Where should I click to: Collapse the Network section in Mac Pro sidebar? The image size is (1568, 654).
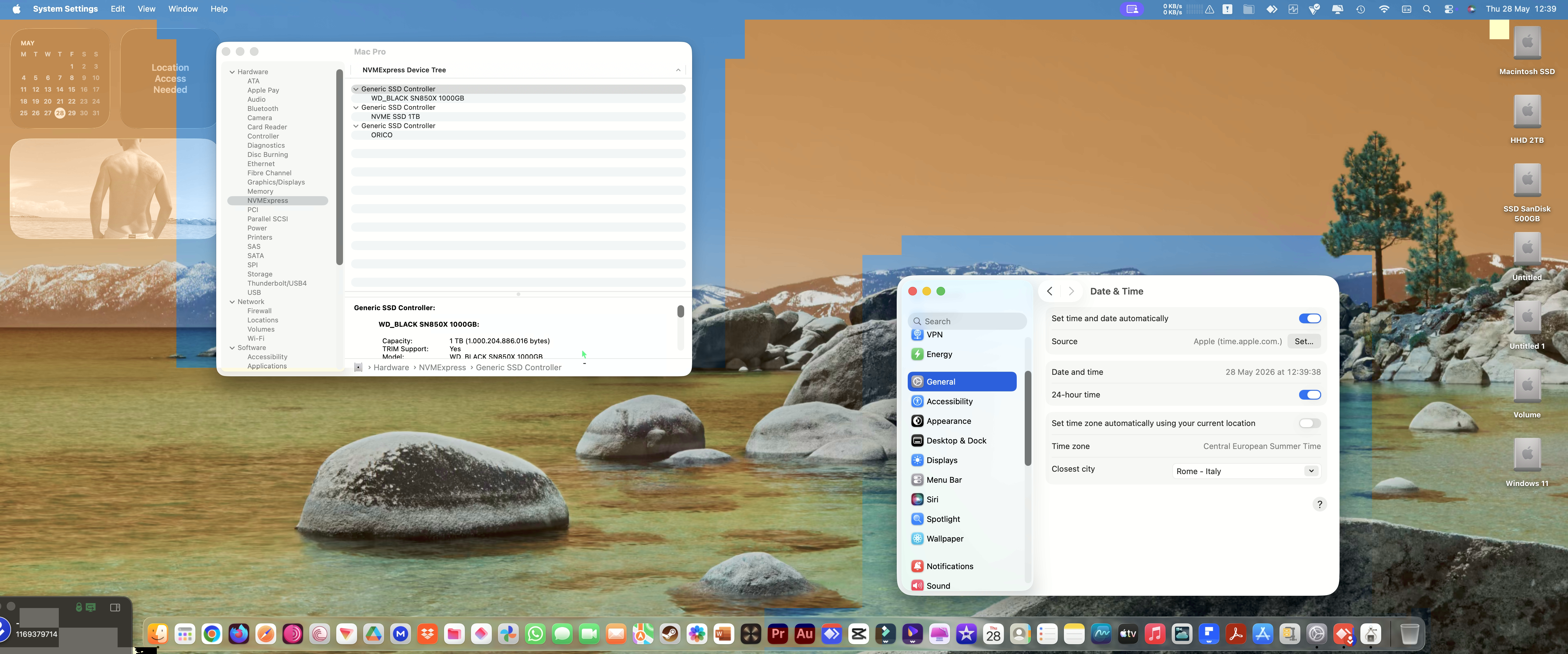(x=232, y=302)
